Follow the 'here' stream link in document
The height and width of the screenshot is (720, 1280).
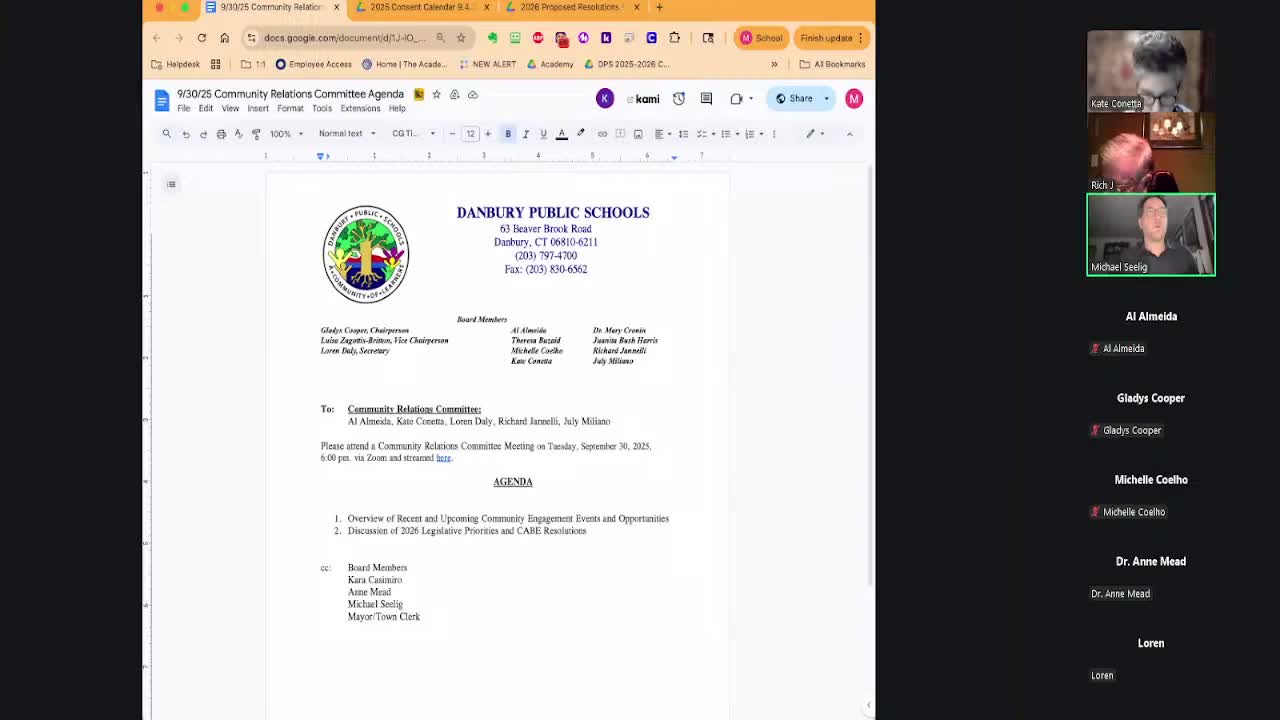(443, 458)
